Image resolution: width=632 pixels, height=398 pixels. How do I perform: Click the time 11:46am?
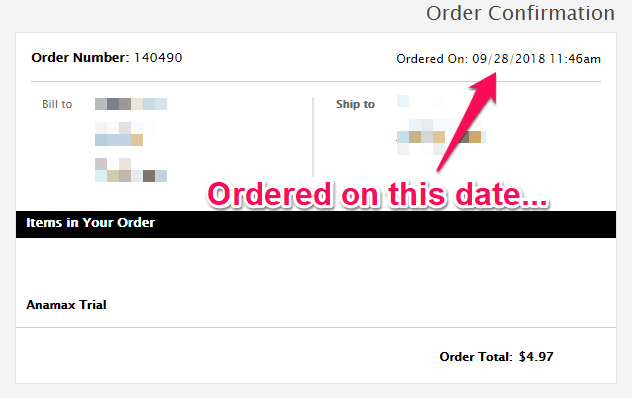click(575, 59)
